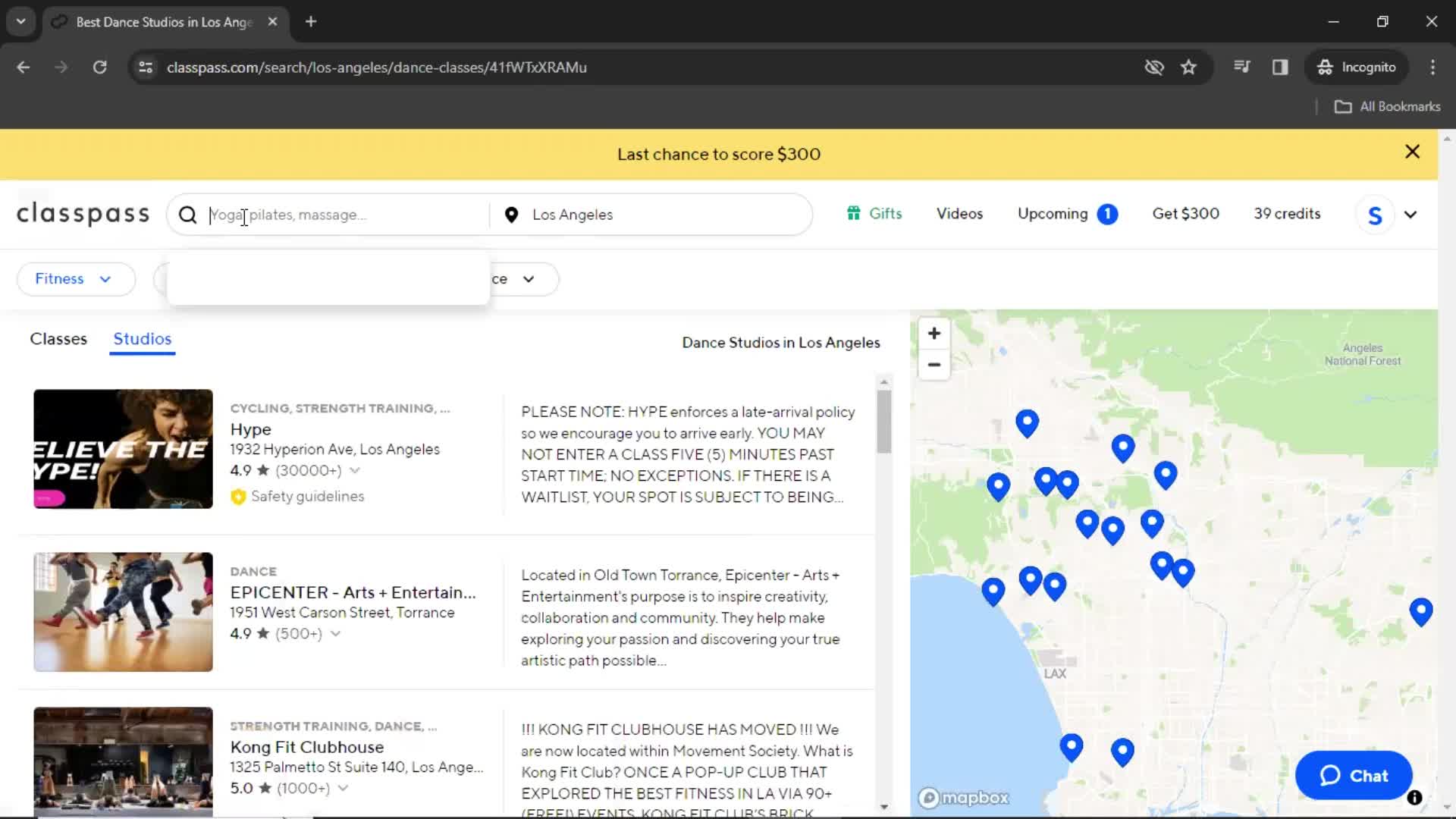
Task: Close the Best Dance Studios tab
Action: 272,22
